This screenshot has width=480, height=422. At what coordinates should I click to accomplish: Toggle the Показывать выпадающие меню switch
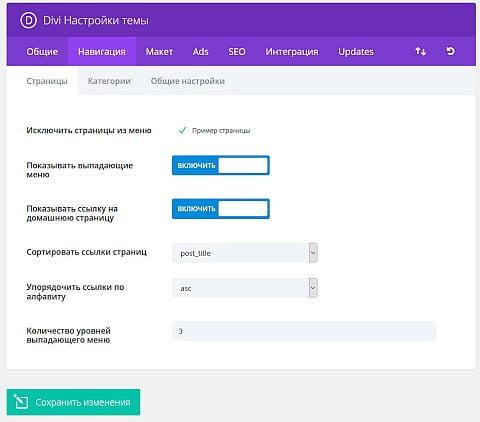coord(221,165)
